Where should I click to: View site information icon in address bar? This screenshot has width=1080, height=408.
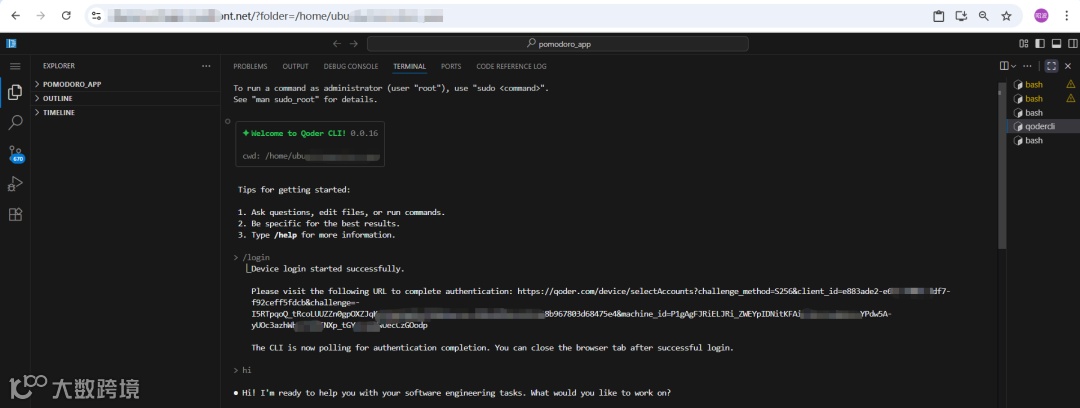pos(97,16)
